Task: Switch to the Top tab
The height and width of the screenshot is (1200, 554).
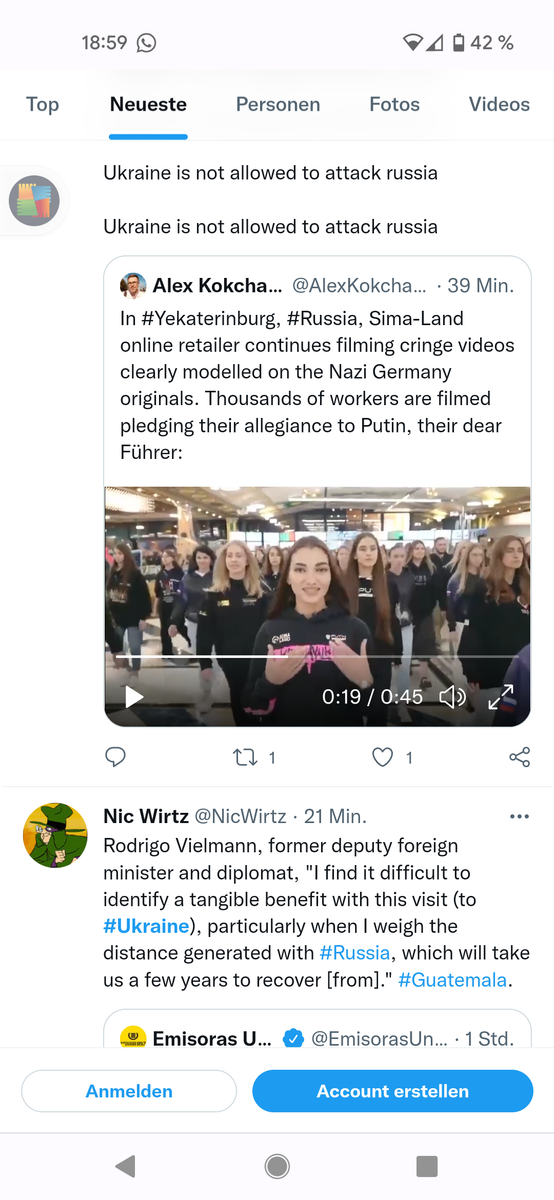Action: [x=42, y=104]
